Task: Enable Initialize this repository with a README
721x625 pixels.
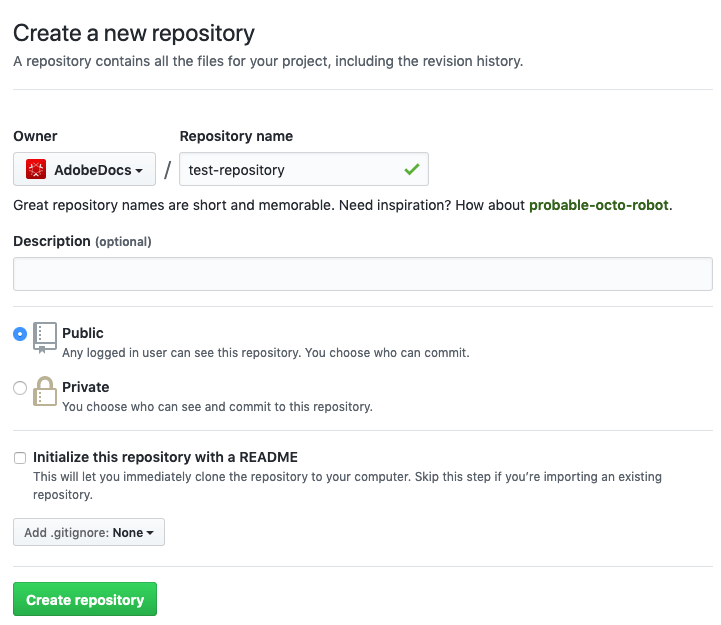Action: 20,458
